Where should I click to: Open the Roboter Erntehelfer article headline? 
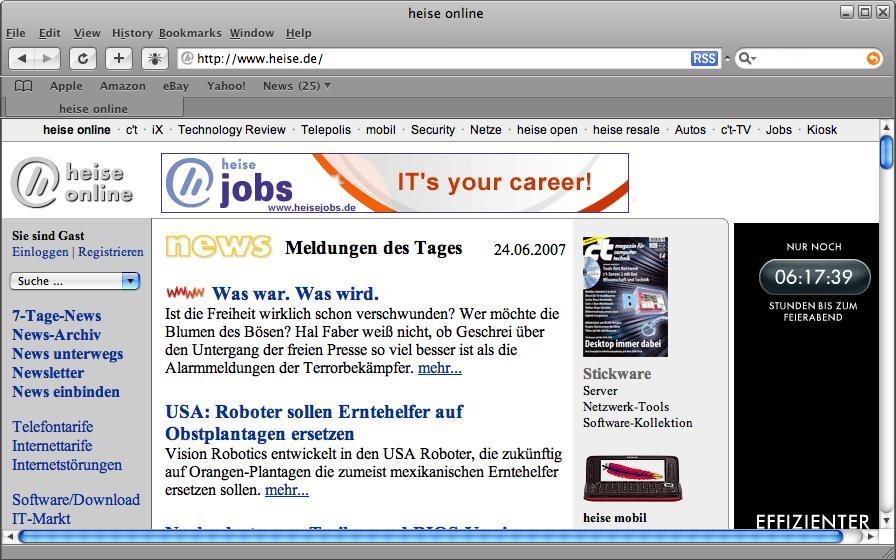point(314,422)
